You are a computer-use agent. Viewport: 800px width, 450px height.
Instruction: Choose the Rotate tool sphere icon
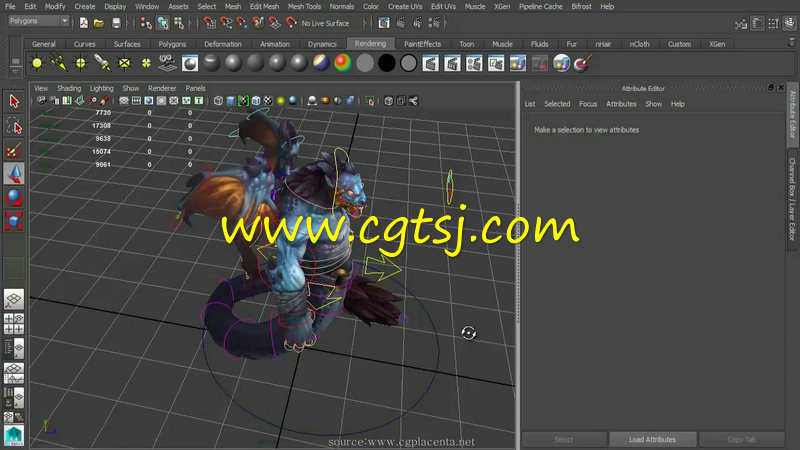pyautogui.click(x=14, y=197)
